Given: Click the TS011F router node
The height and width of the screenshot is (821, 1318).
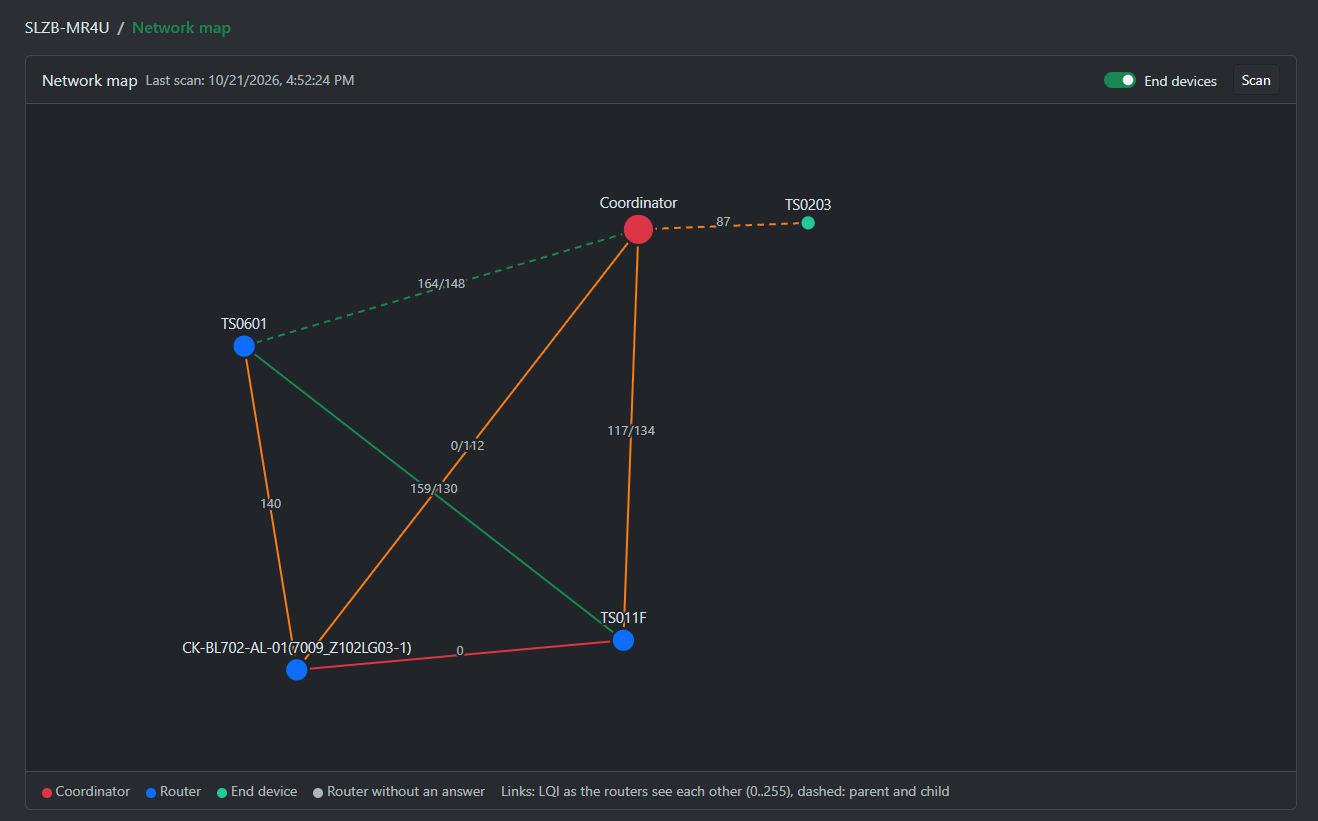Looking at the screenshot, I should point(623,640).
